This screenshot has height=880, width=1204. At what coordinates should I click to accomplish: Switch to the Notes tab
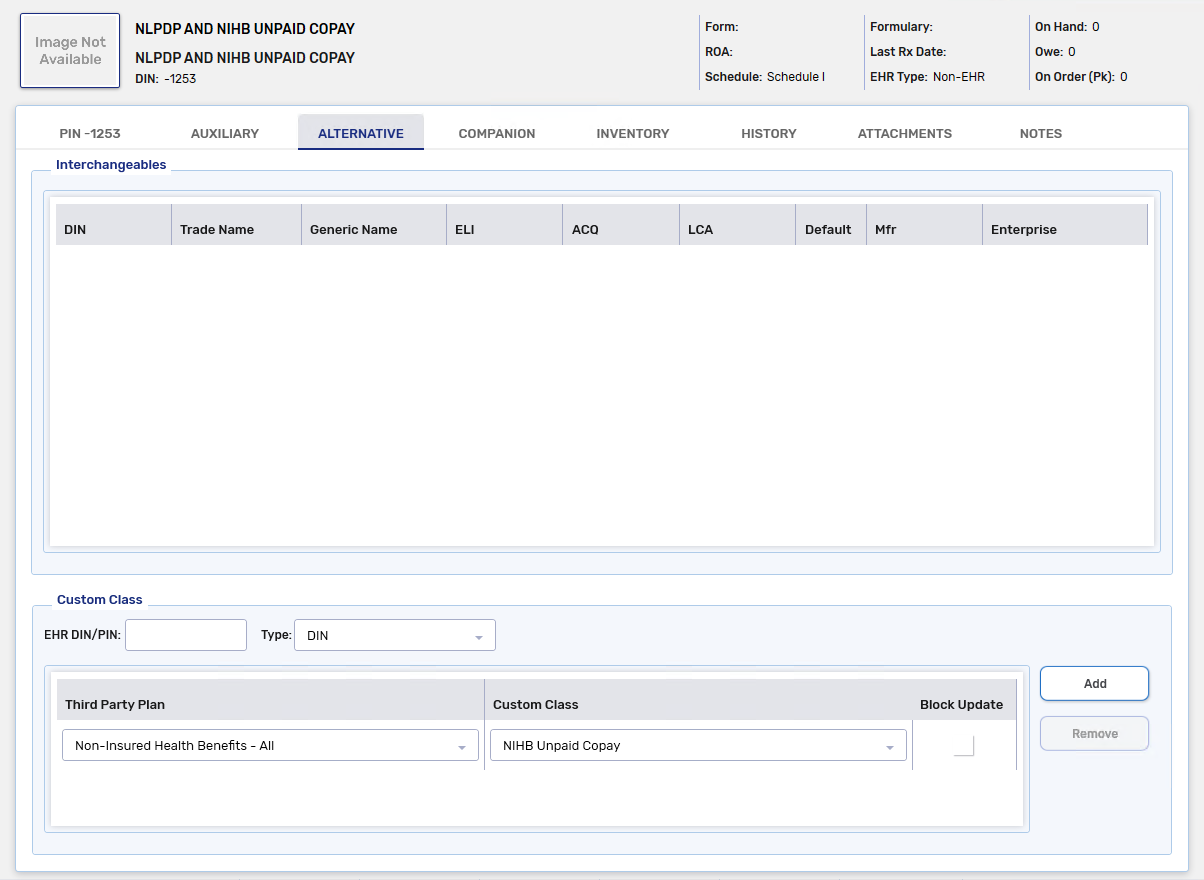(1041, 133)
